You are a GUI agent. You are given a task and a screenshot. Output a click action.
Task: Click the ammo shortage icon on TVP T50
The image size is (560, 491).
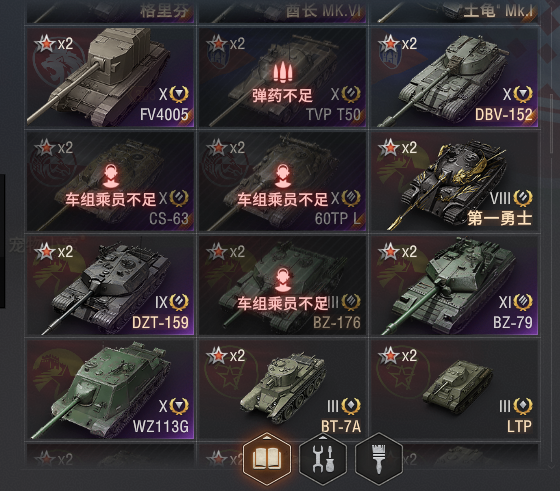[x=282, y=72]
